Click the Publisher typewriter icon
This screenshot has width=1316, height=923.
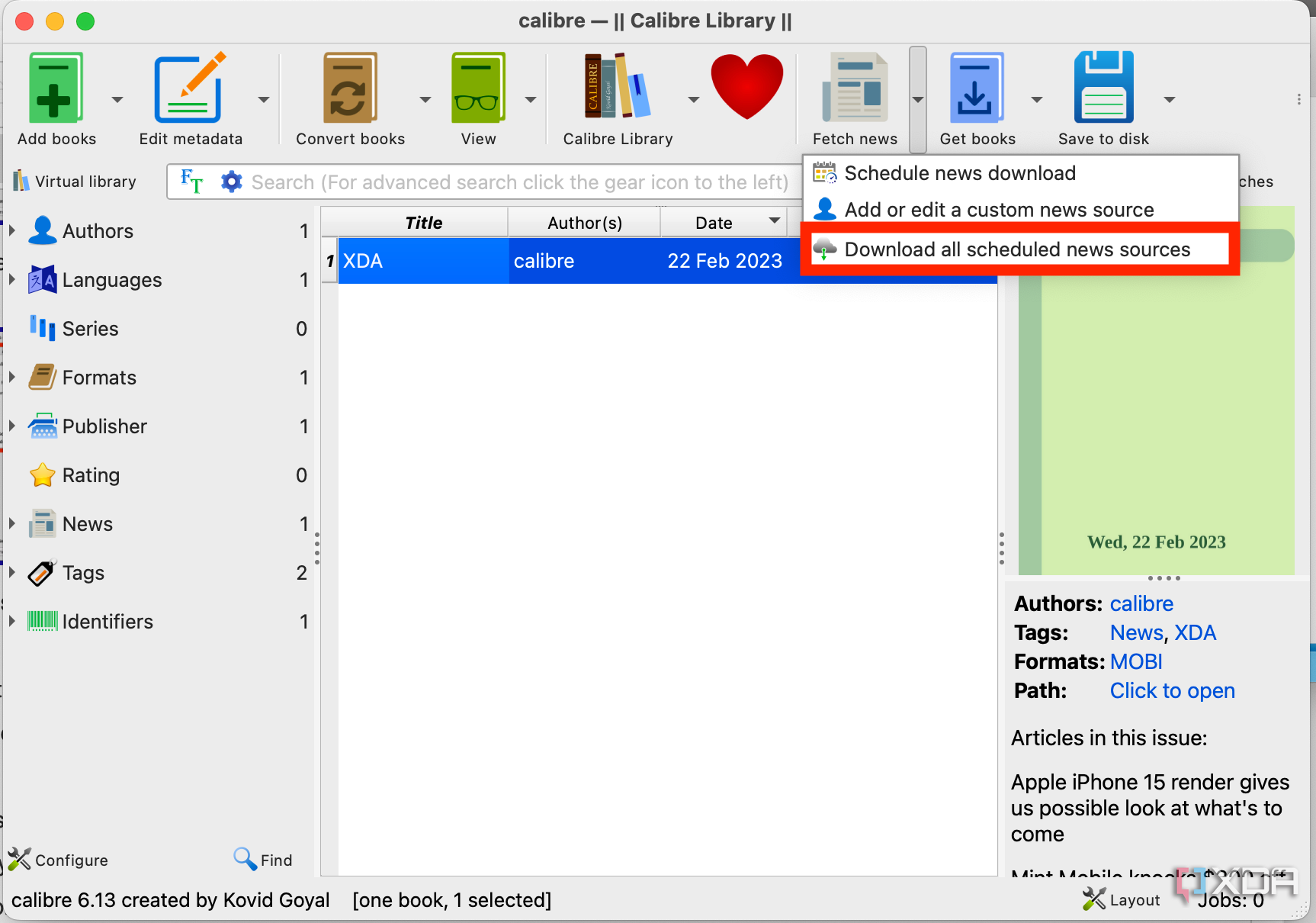(42, 426)
